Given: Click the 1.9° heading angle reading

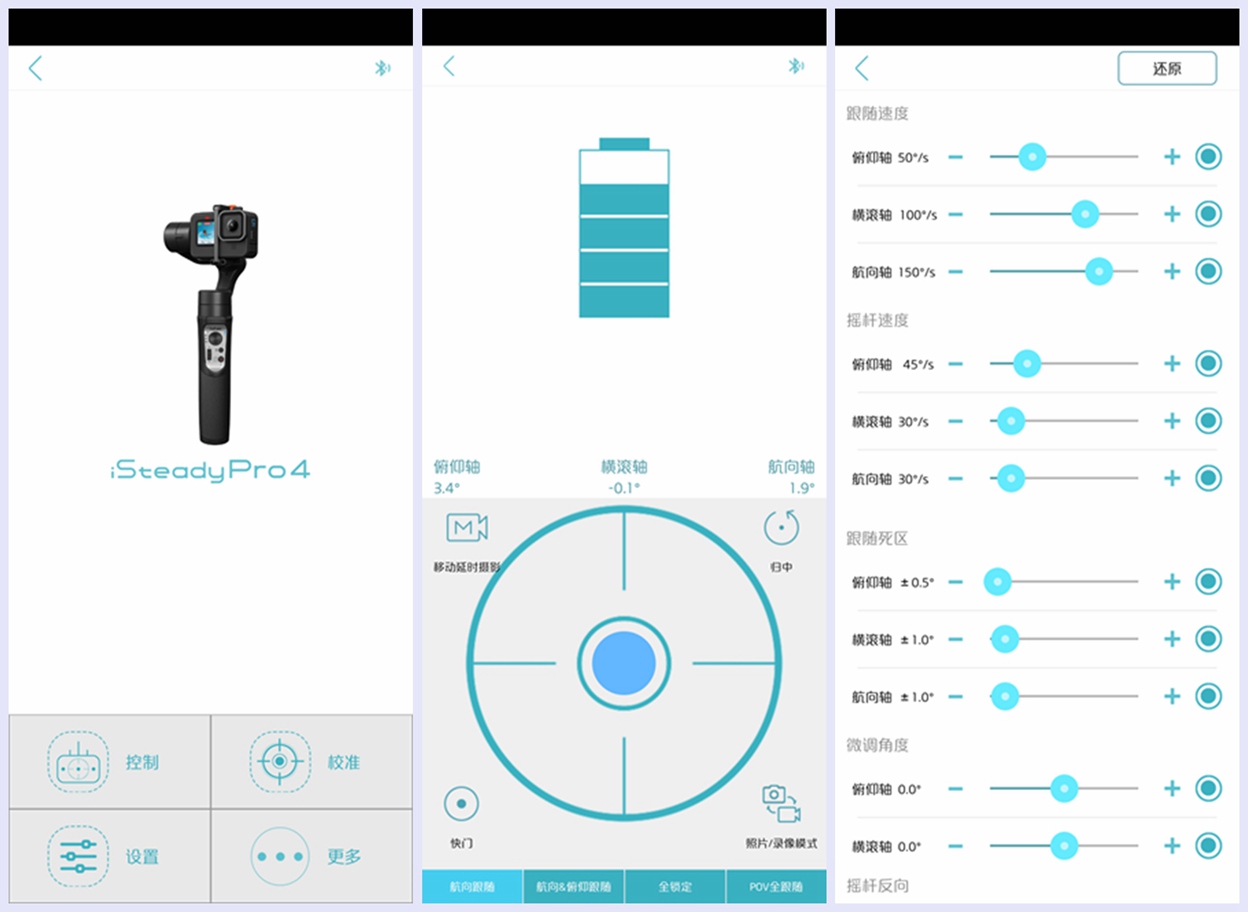Looking at the screenshot, I should [x=802, y=488].
